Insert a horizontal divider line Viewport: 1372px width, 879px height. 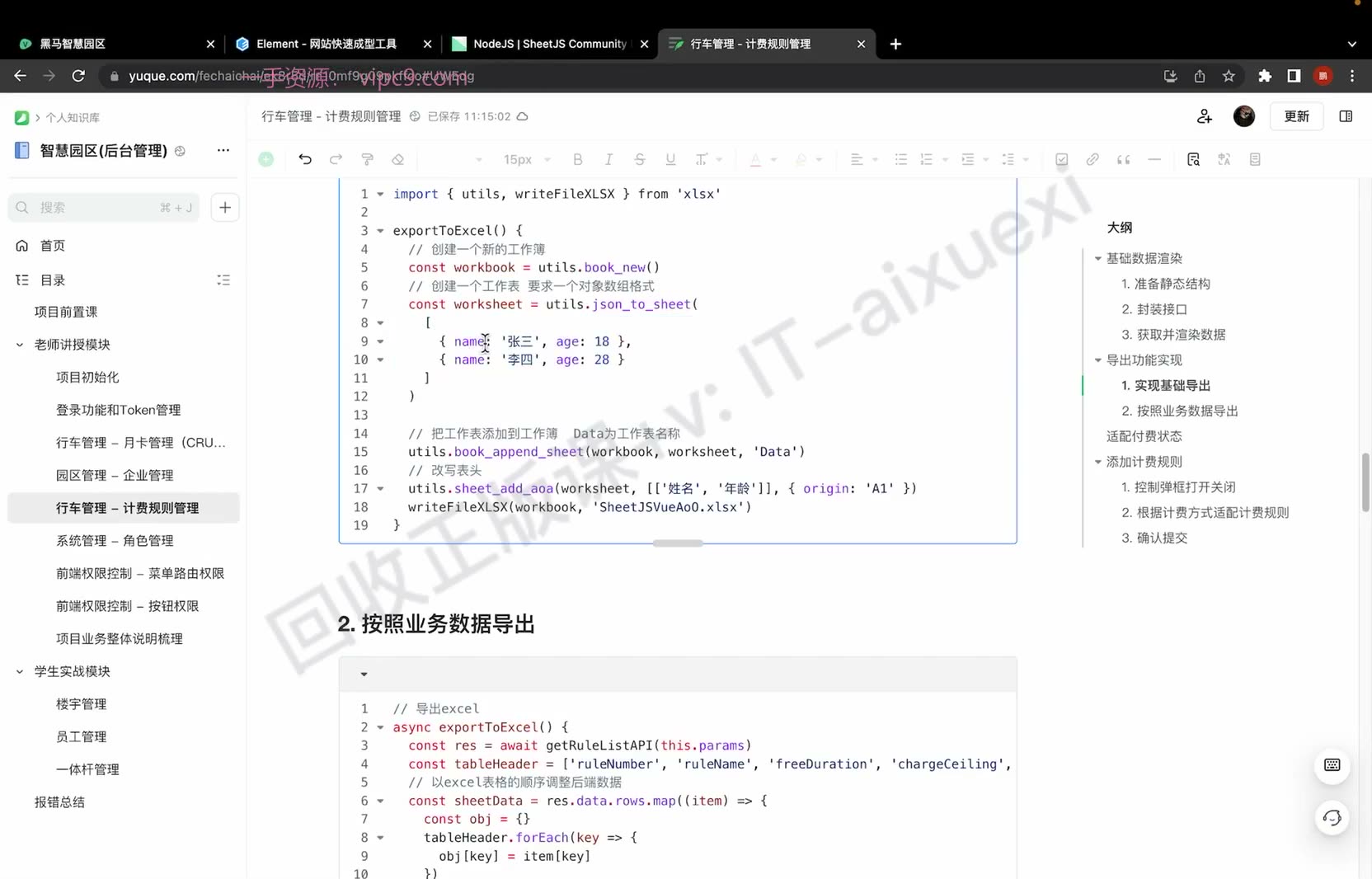tap(1154, 159)
